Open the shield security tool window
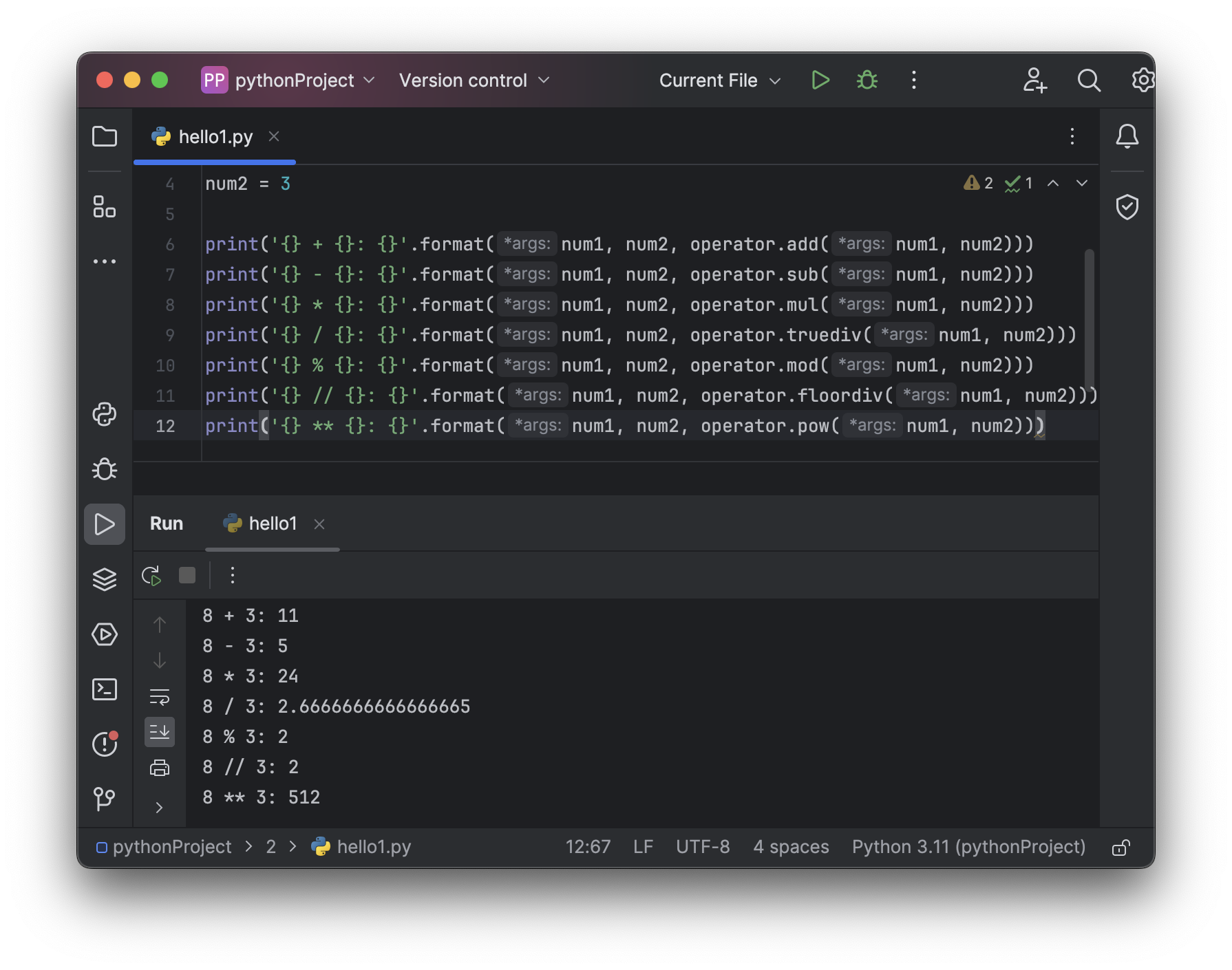 tap(1127, 206)
